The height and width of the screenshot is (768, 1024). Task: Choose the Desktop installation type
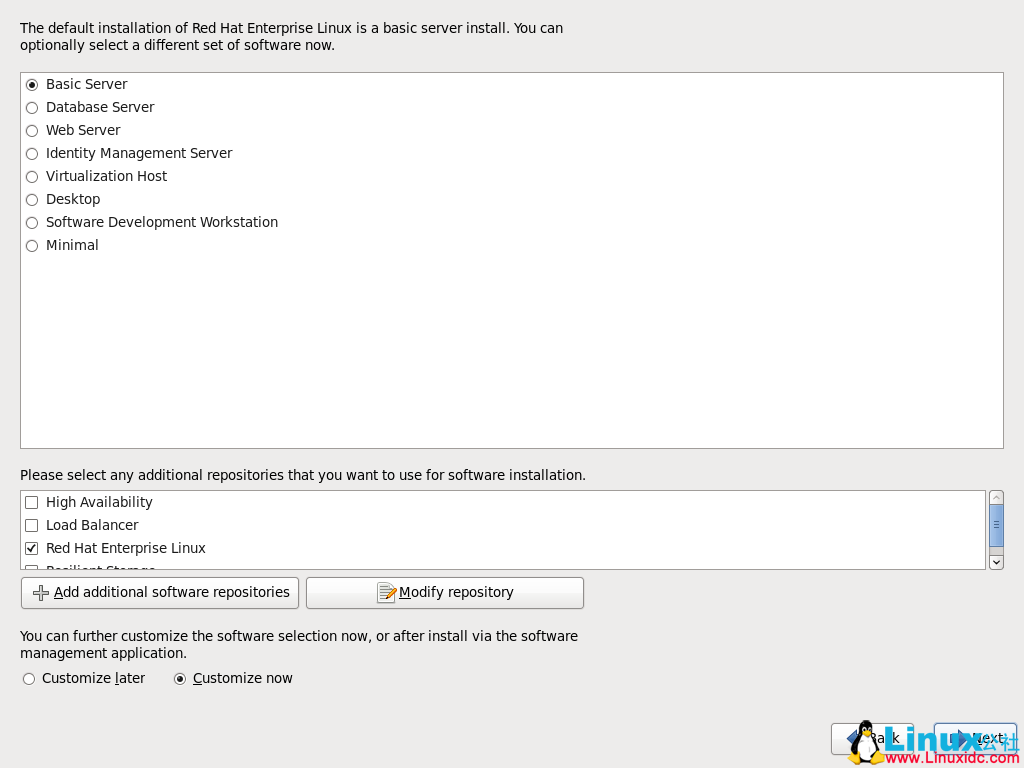tap(31, 199)
